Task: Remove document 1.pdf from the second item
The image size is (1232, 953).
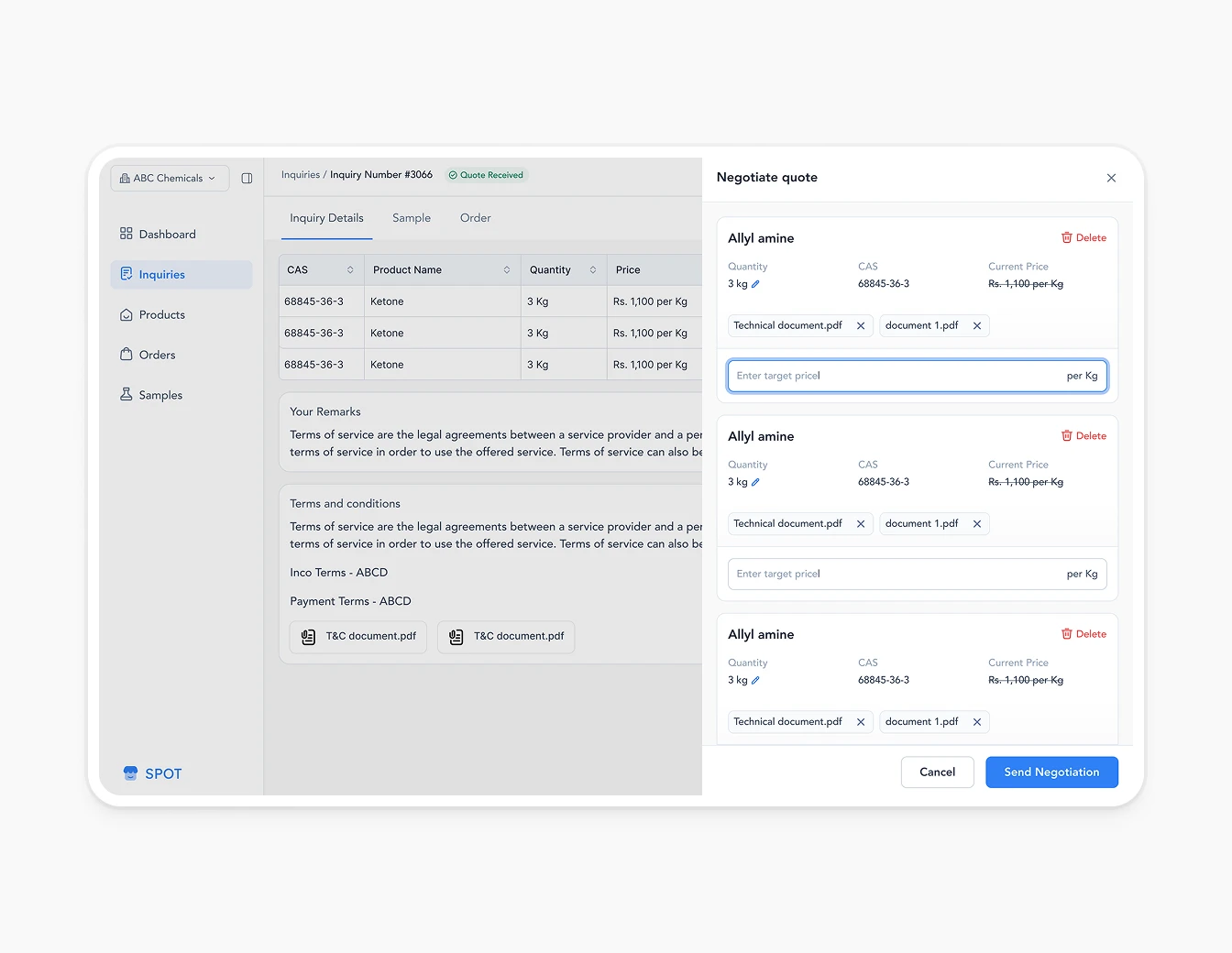Action: [x=977, y=523]
